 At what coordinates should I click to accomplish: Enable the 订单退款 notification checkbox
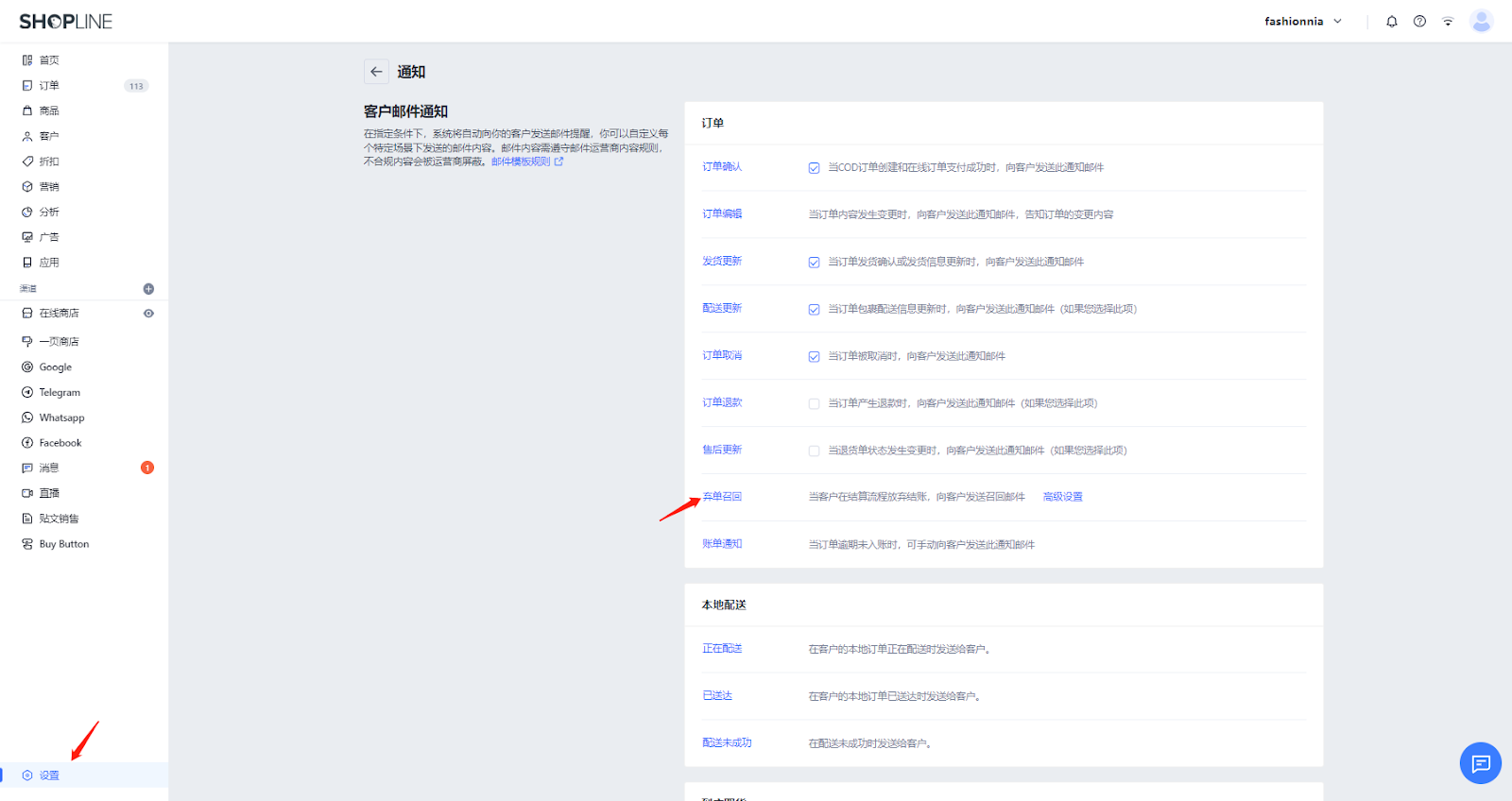[x=814, y=404]
